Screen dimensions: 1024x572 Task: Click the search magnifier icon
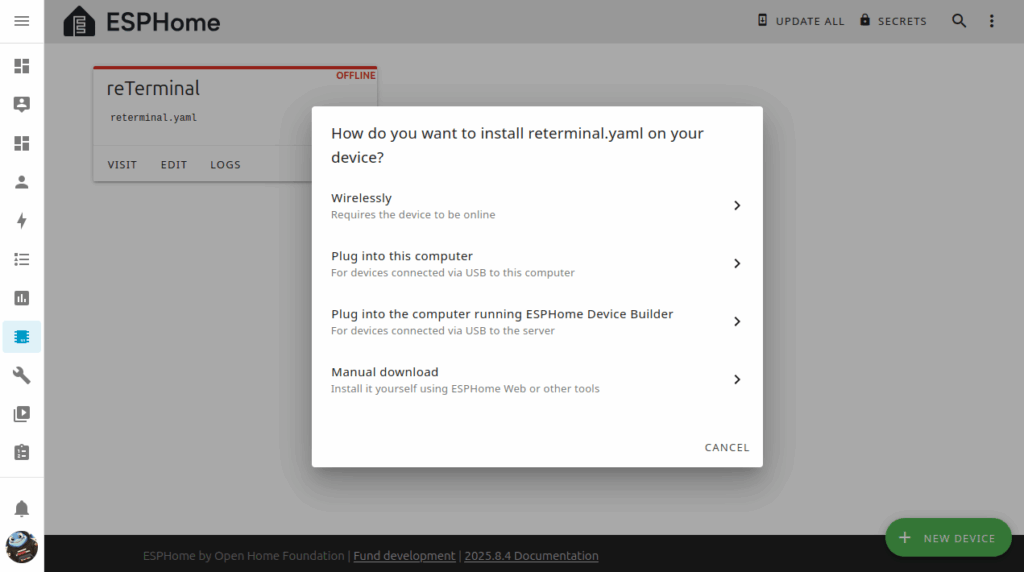(x=959, y=21)
